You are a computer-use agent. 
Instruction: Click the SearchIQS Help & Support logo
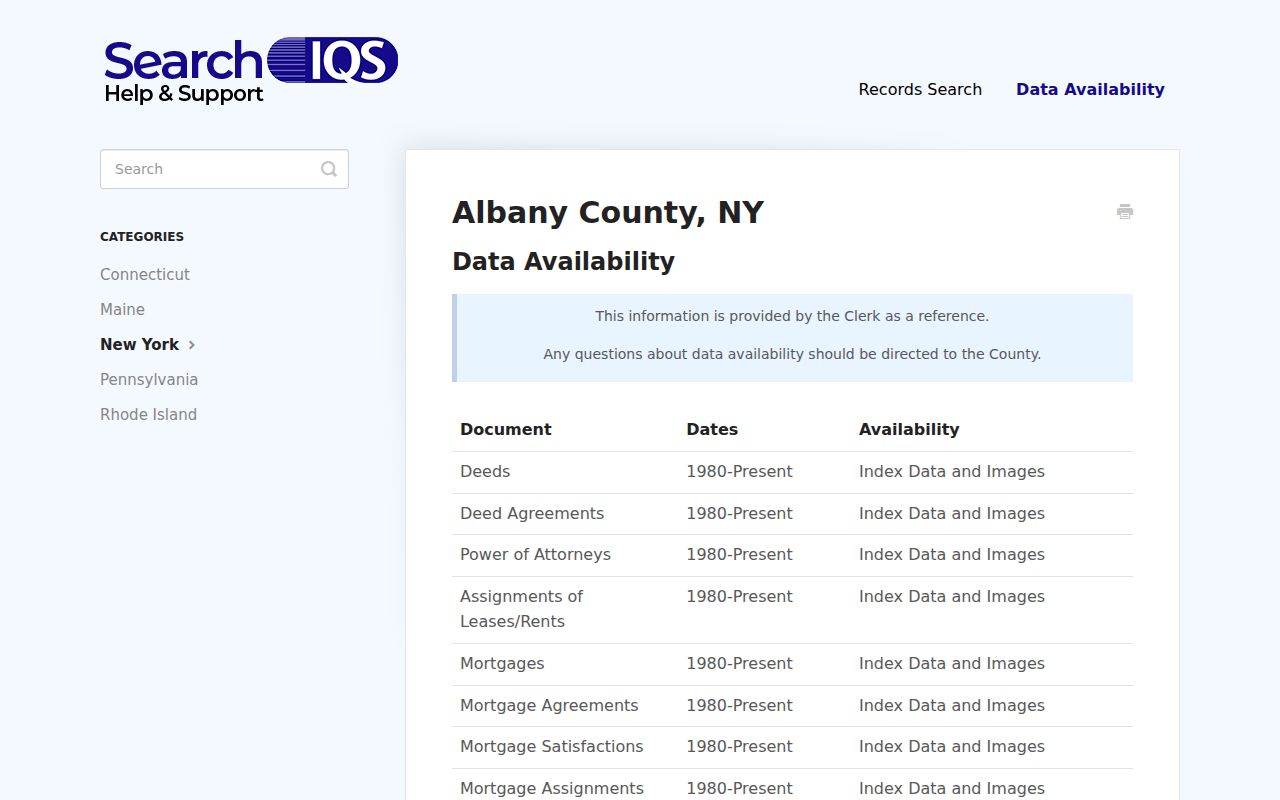click(251, 71)
